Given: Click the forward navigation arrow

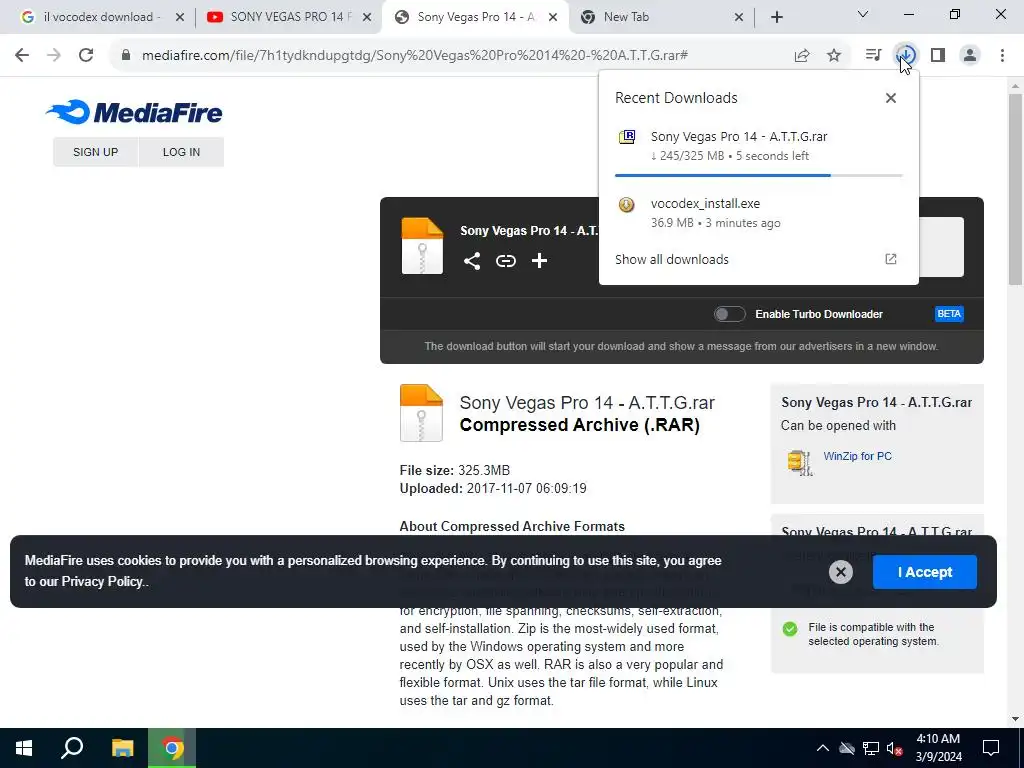Looking at the screenshot, I should pyautogui.click(x=54, y=55).
